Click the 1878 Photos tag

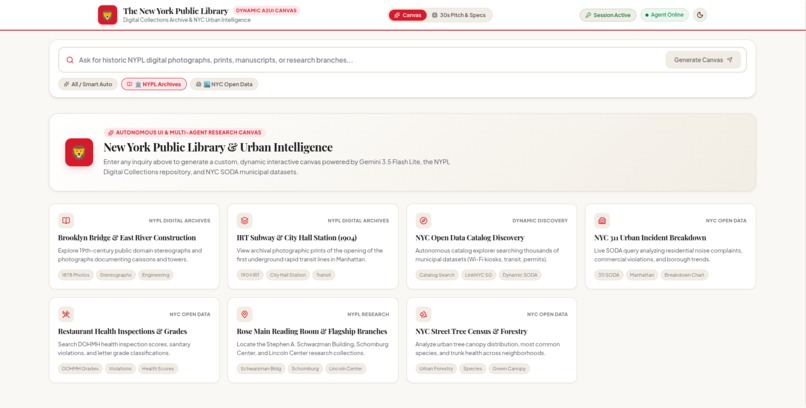pos(76,275)
